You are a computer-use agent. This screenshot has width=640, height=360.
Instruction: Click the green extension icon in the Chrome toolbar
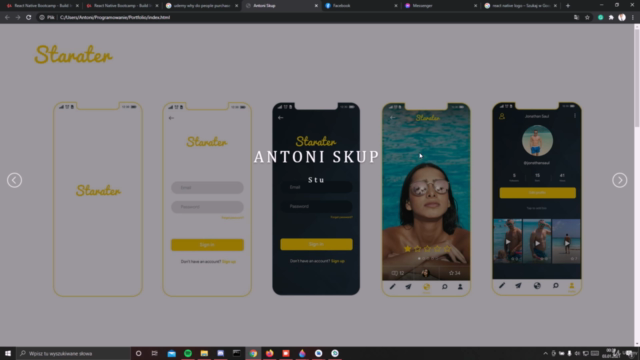pyautogui.click(x=600, y=17)
